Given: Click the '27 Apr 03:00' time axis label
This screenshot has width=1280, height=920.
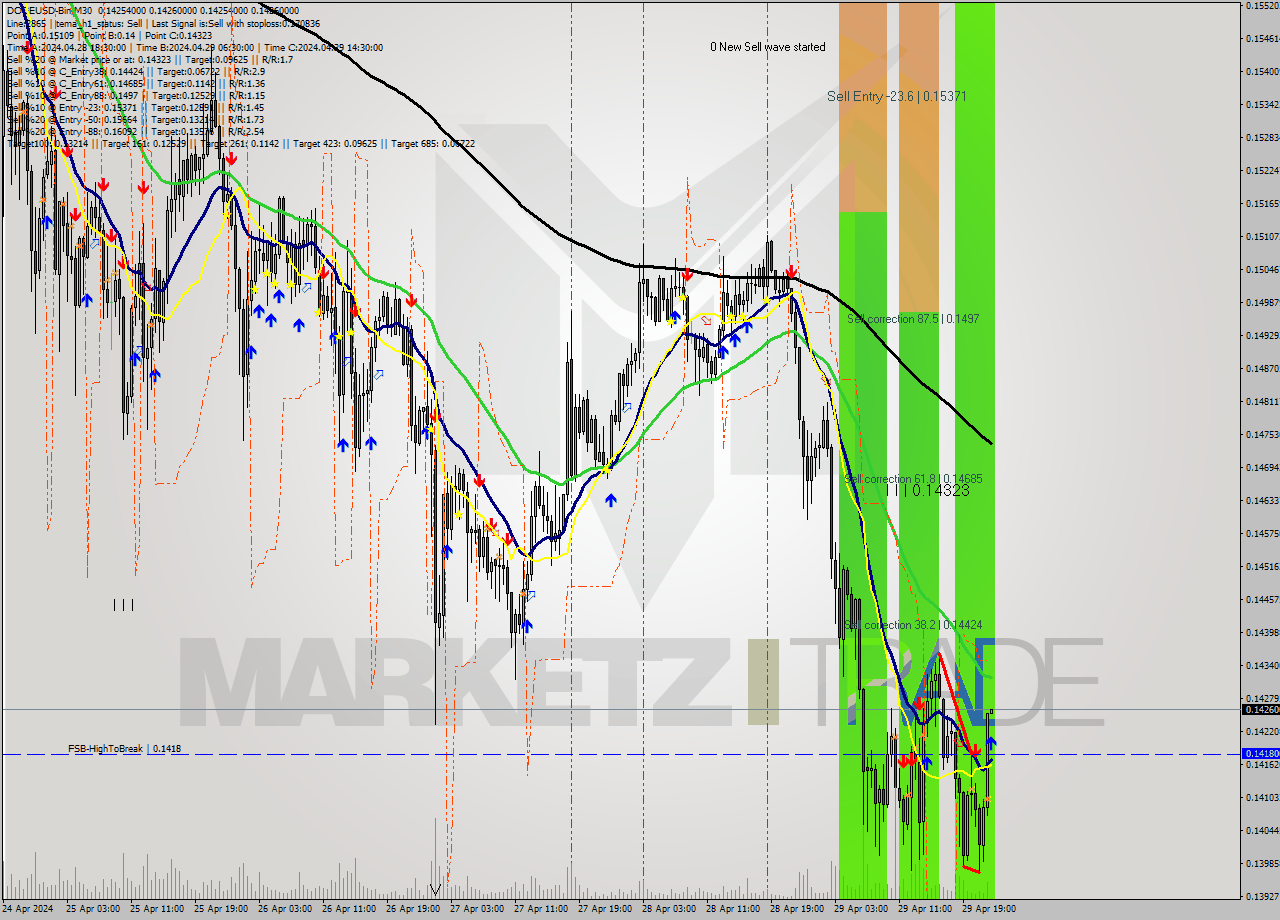Looking at the screenshot, I should (x=477, y=909).
